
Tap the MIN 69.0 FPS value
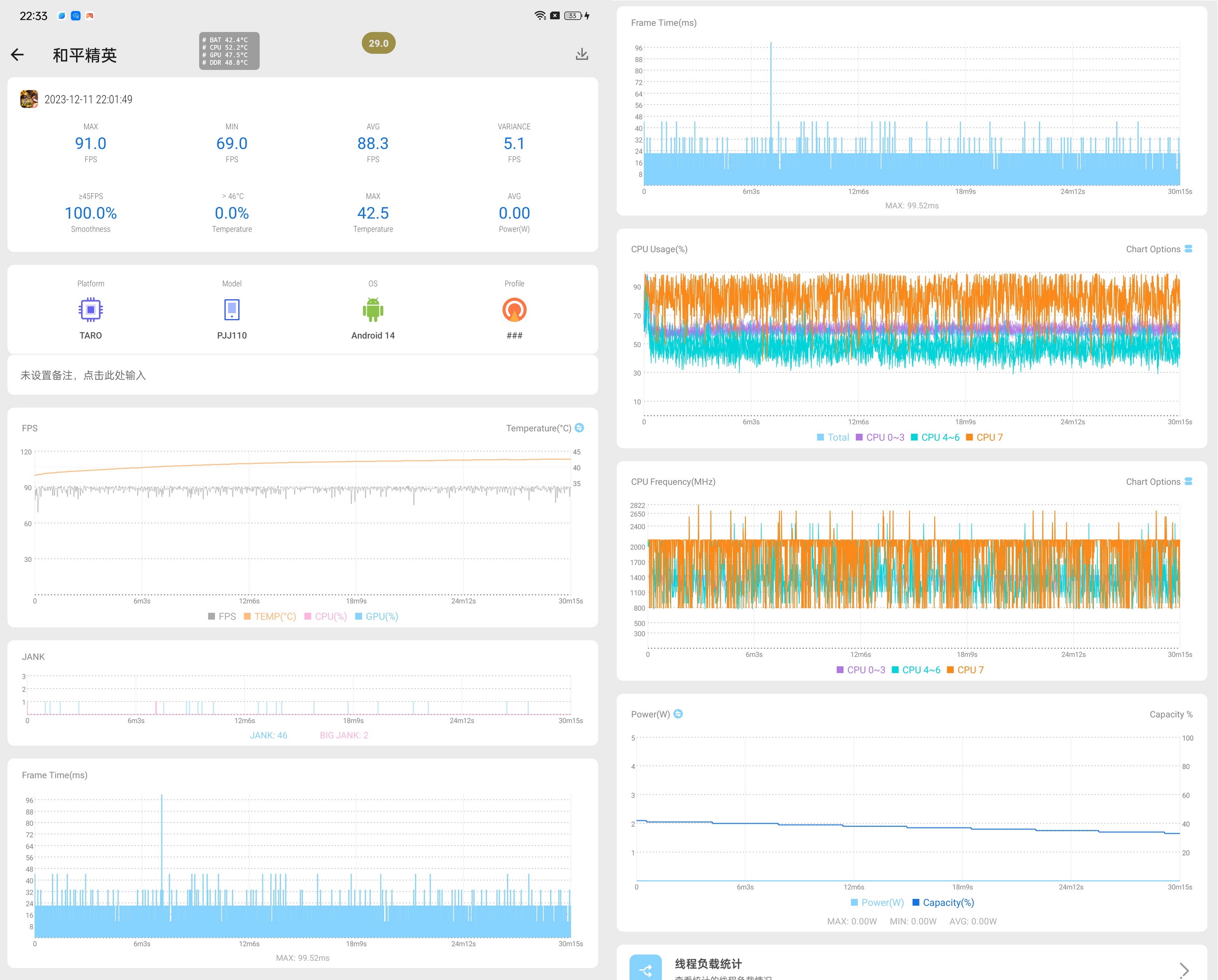(x=232, y=143)
